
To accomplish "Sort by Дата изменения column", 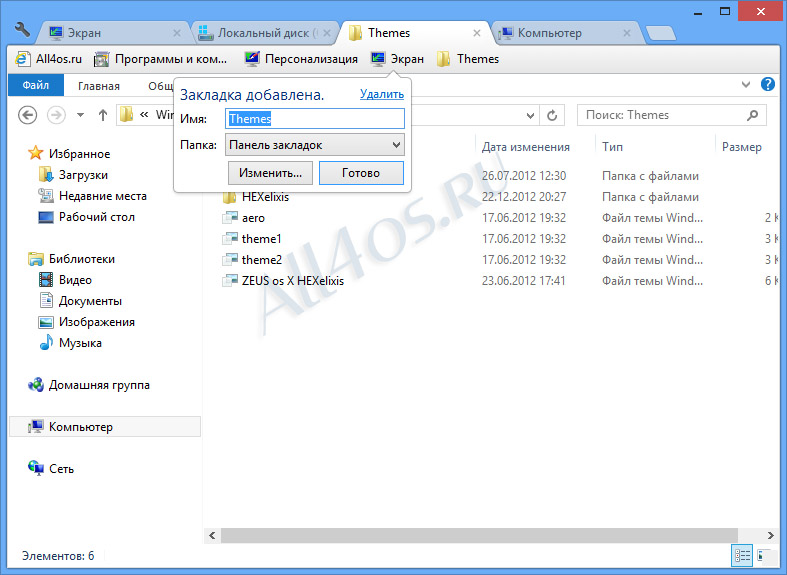I will [x=526, y=147].
